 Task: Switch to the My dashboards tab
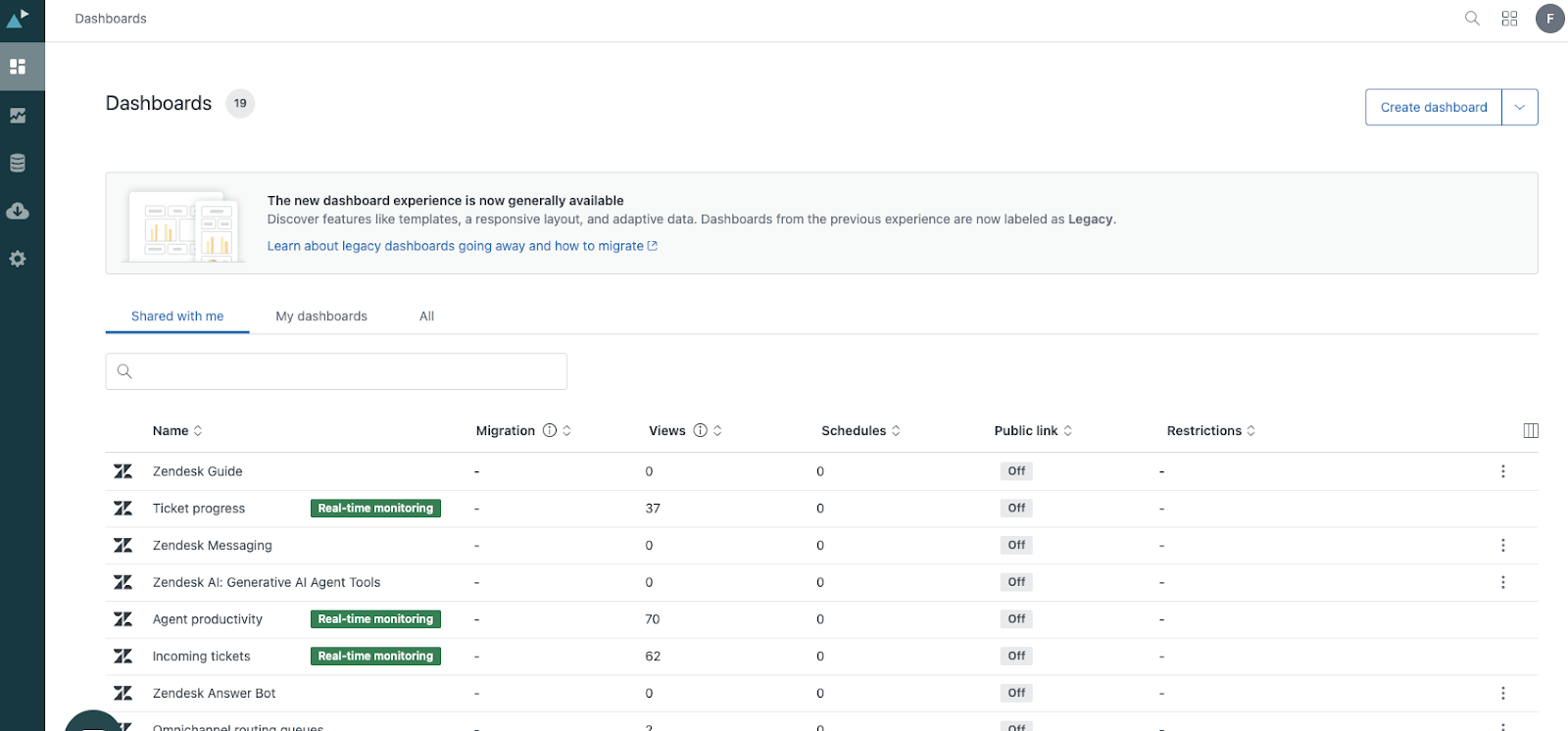pyautogui.click(x=321, y=316)
